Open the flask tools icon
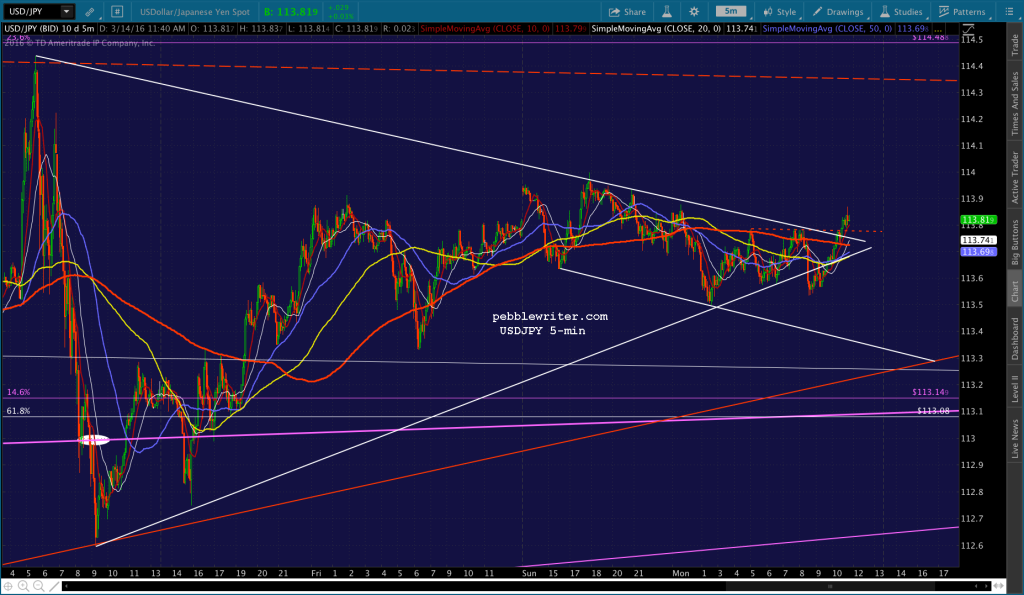 [x=667, y=12]
